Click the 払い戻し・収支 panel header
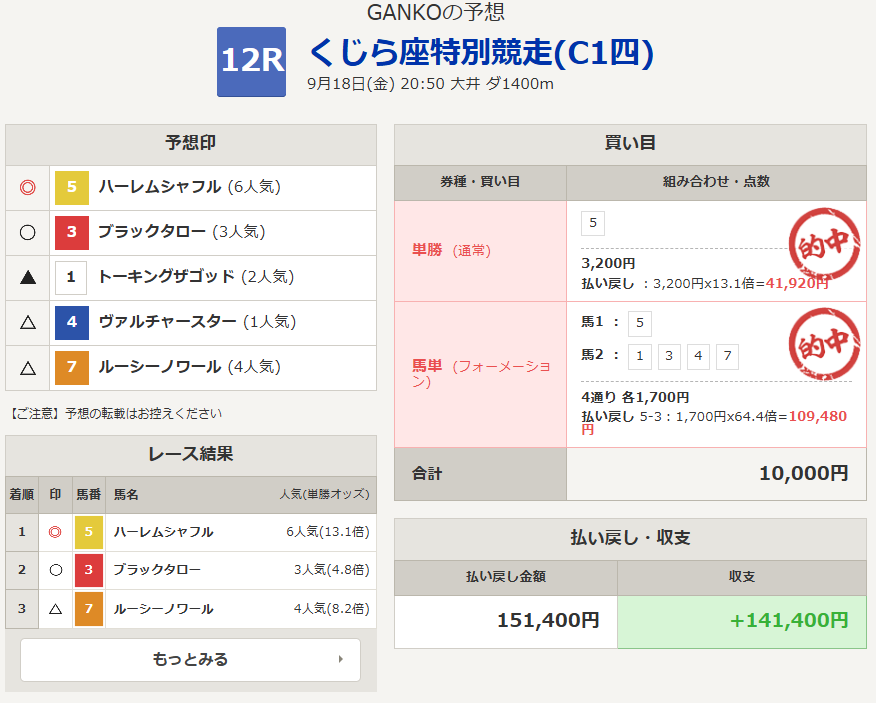 630,539
